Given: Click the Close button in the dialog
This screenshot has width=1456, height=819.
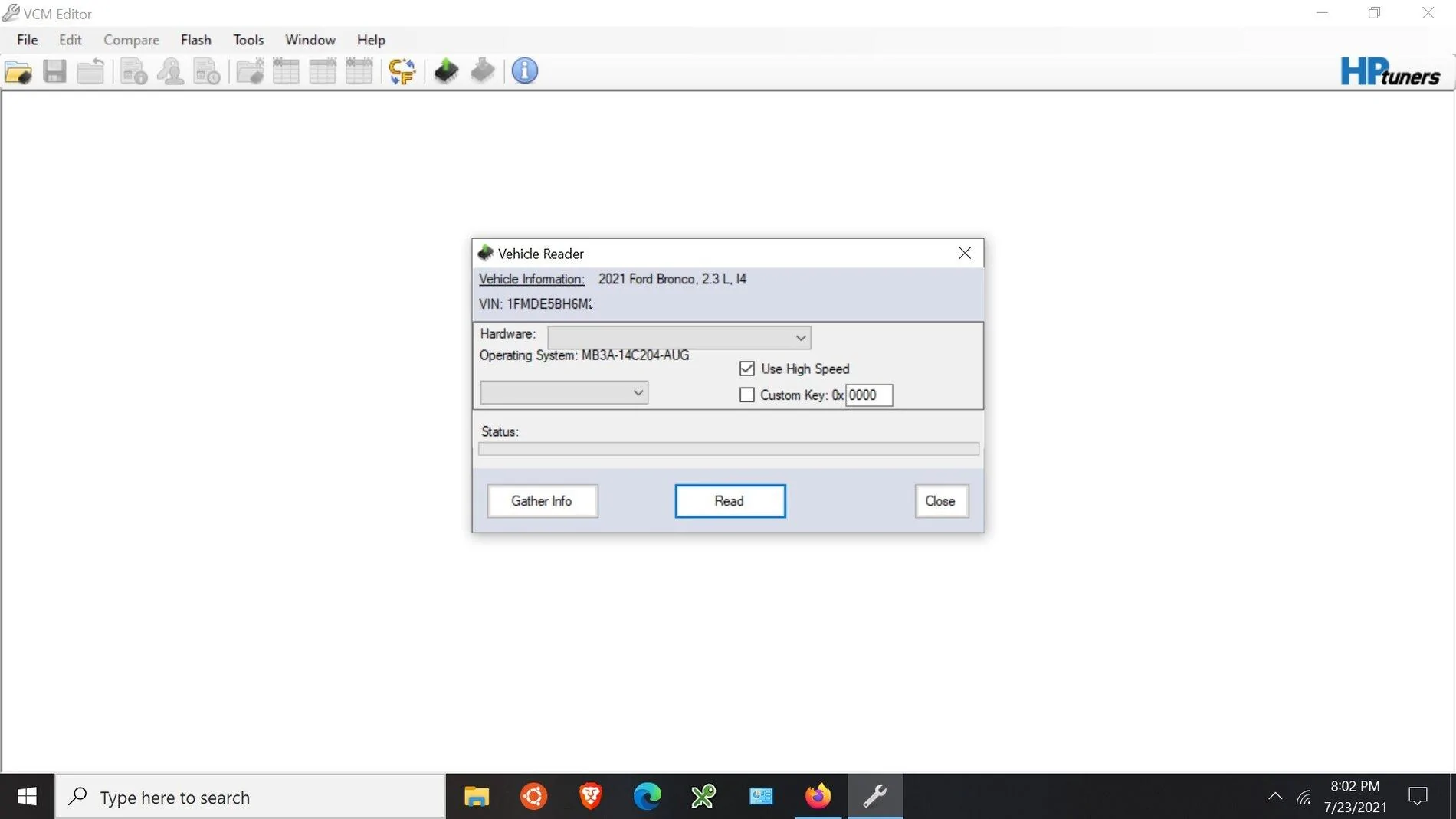Looking at the screenshot, I should click(x=941, y=501).
